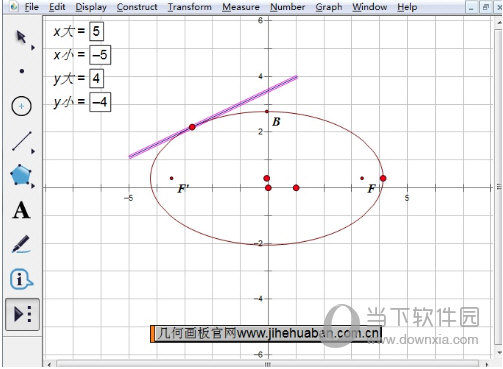Image resolution: width=503 pixels, height=369 pixels.
Task: Open the Custom Tools button
Action: click(x=22, y=314)
